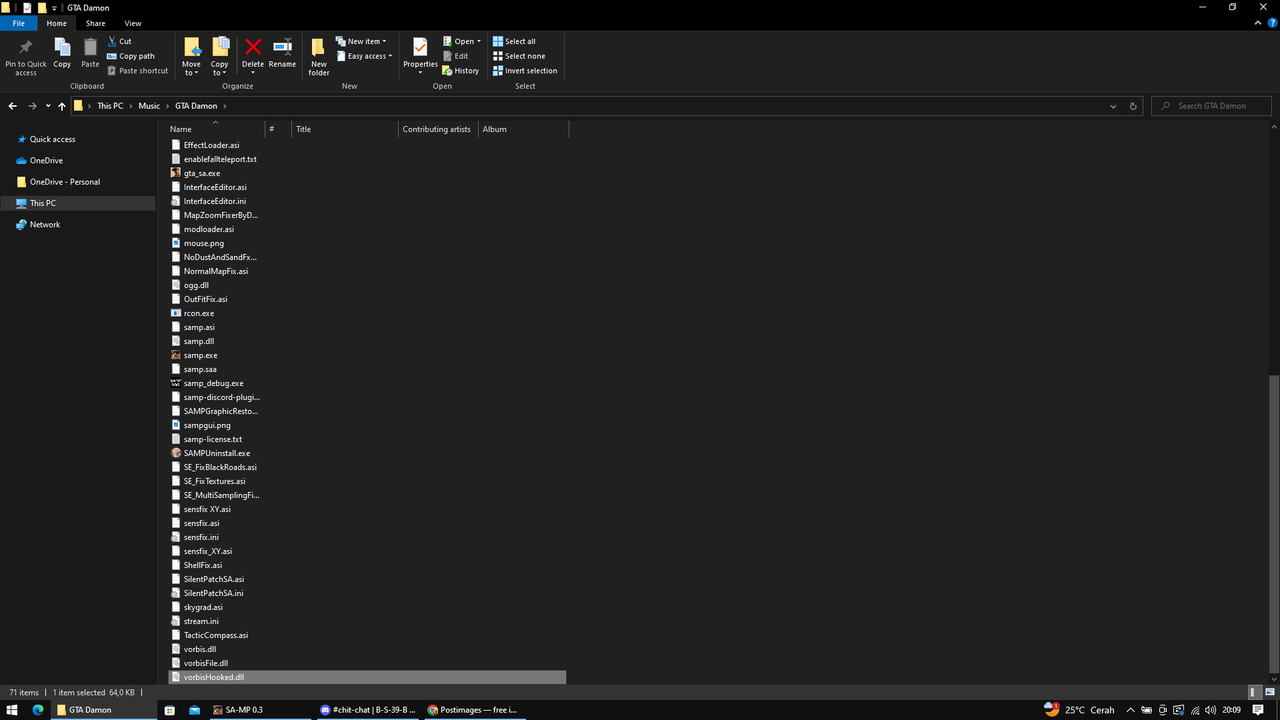Sort by the Name column header
This screenshot has height=720, width=1280.
(215, 129)
